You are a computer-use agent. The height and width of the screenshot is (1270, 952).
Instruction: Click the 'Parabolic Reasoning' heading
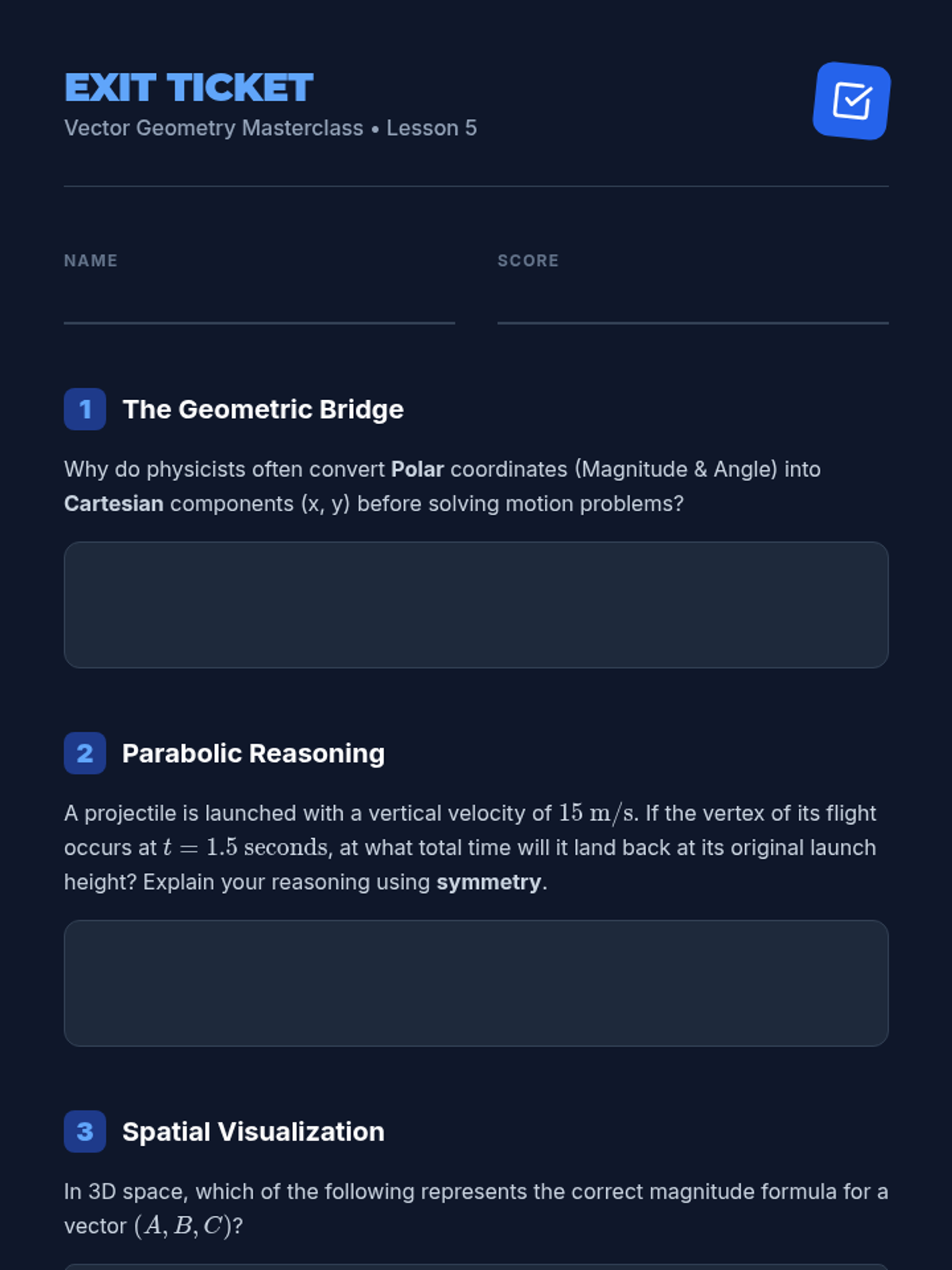click(253, 753)
